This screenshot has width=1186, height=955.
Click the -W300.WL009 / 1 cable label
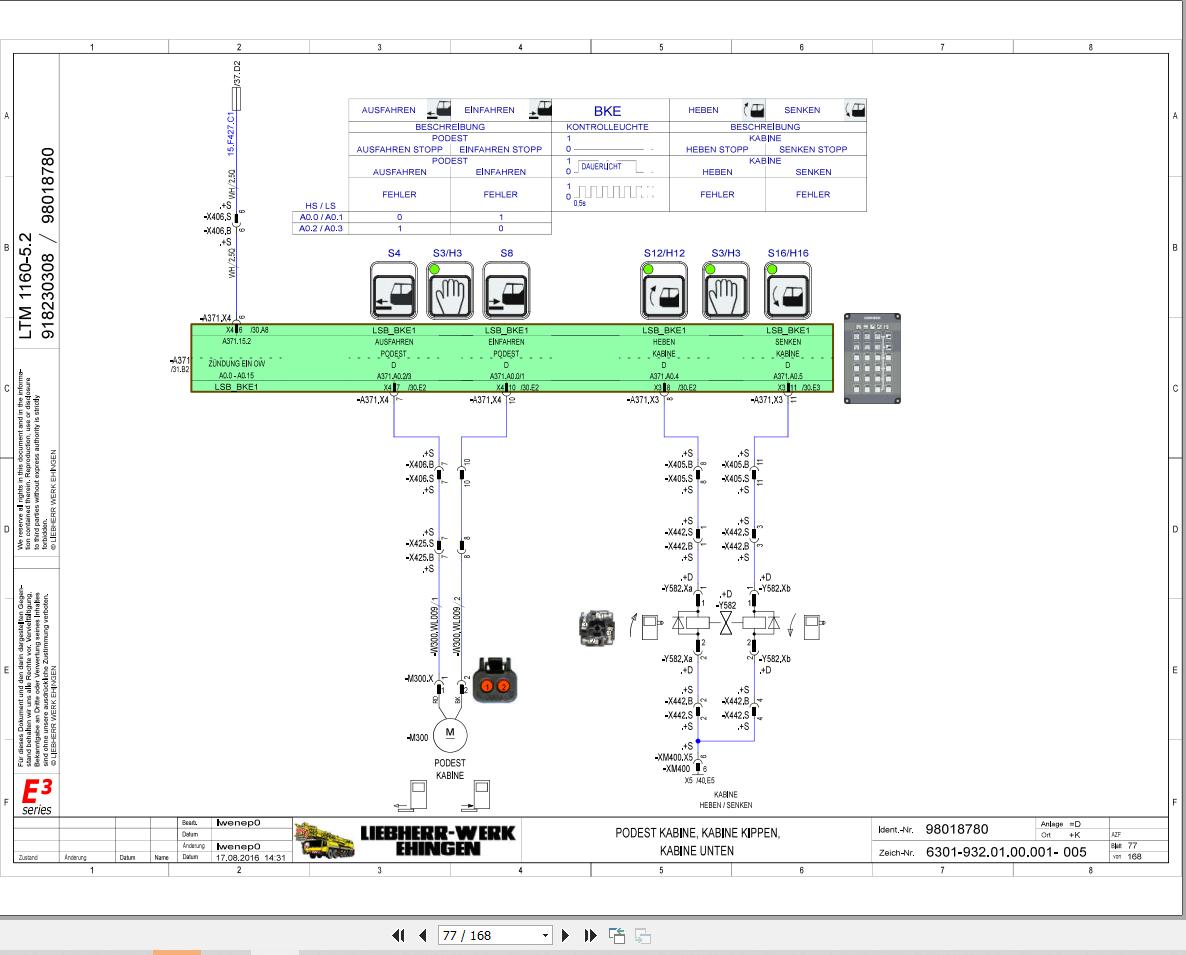(x=435, y=626)
